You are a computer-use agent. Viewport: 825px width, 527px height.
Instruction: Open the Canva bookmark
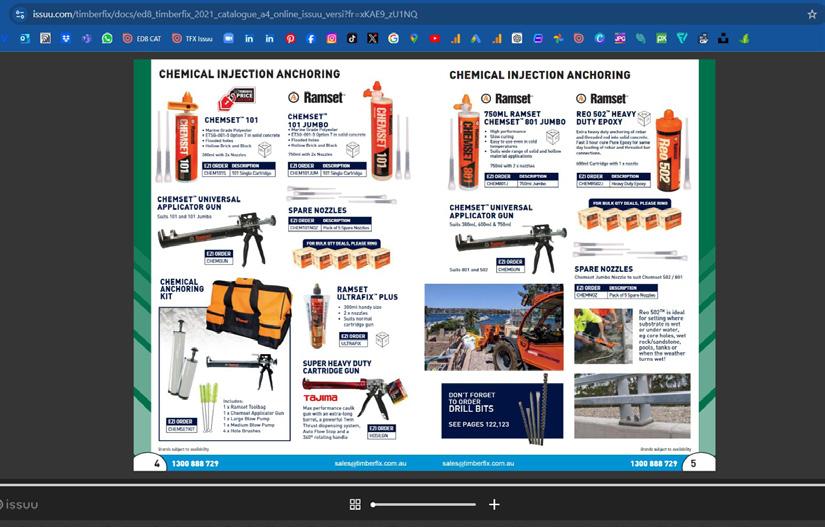coord(599,38)
